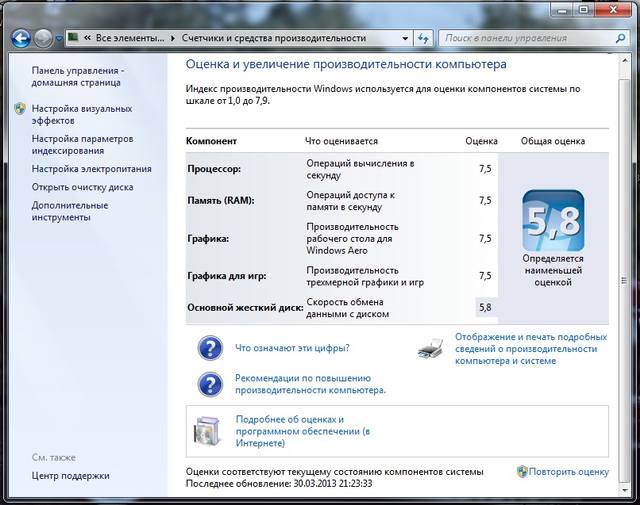Click 'Повторить оценку' to rerun assessment
This screenshot has height=505, width=640.
(569, 471)
